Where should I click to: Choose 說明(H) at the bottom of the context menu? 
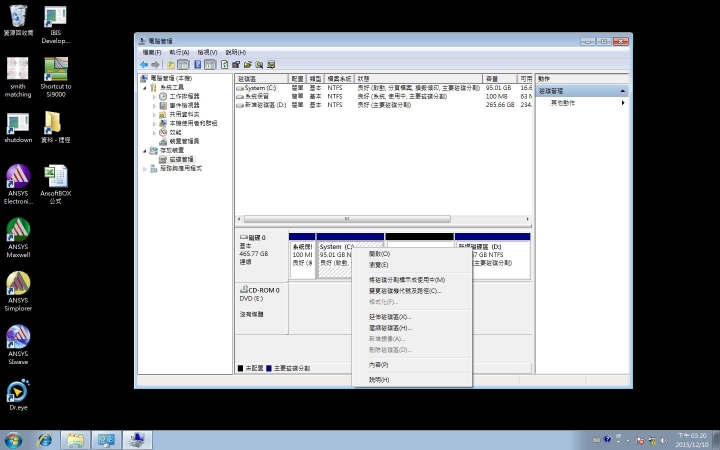[x=412, y=380]
